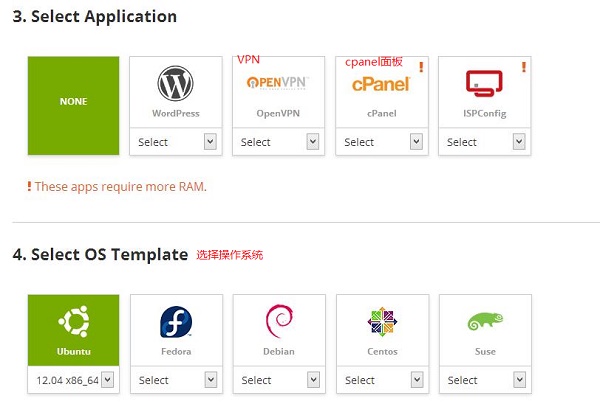Click the Fedora logo icon

pyautogui.click(x=176, y=322)
